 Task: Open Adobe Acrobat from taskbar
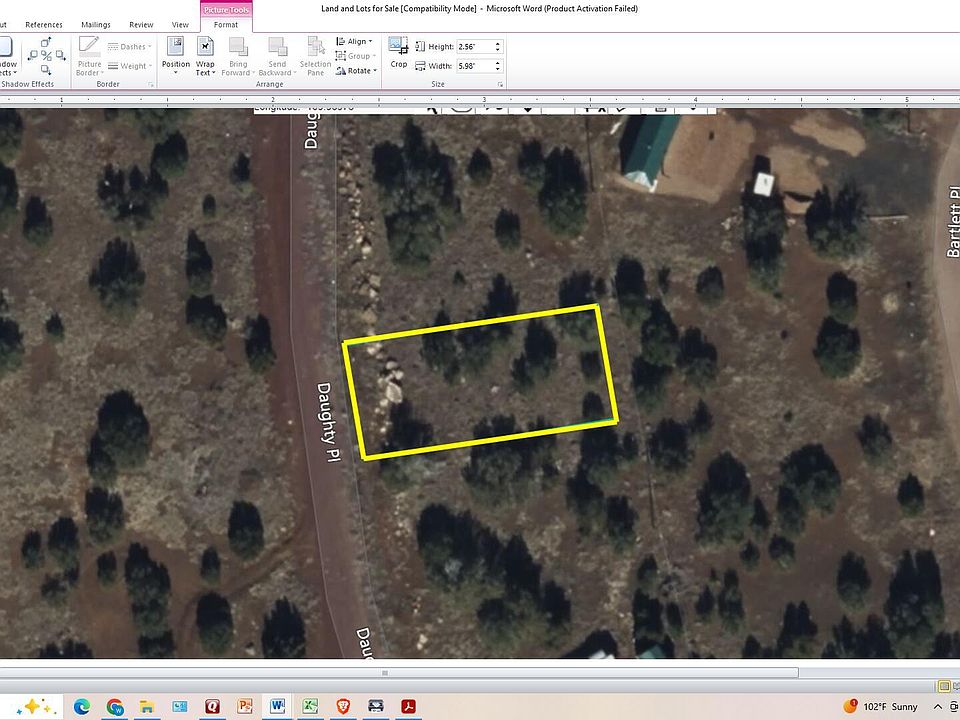408,707
